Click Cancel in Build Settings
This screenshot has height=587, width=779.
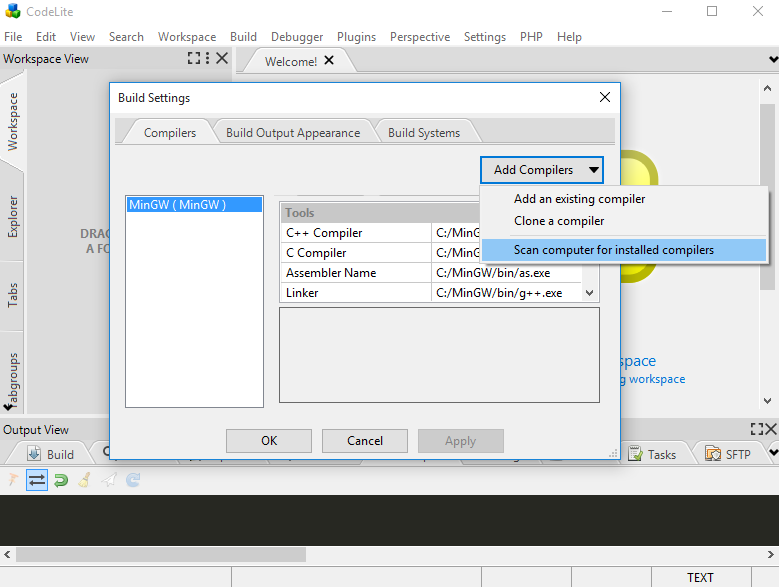click(x=365, y=440)
